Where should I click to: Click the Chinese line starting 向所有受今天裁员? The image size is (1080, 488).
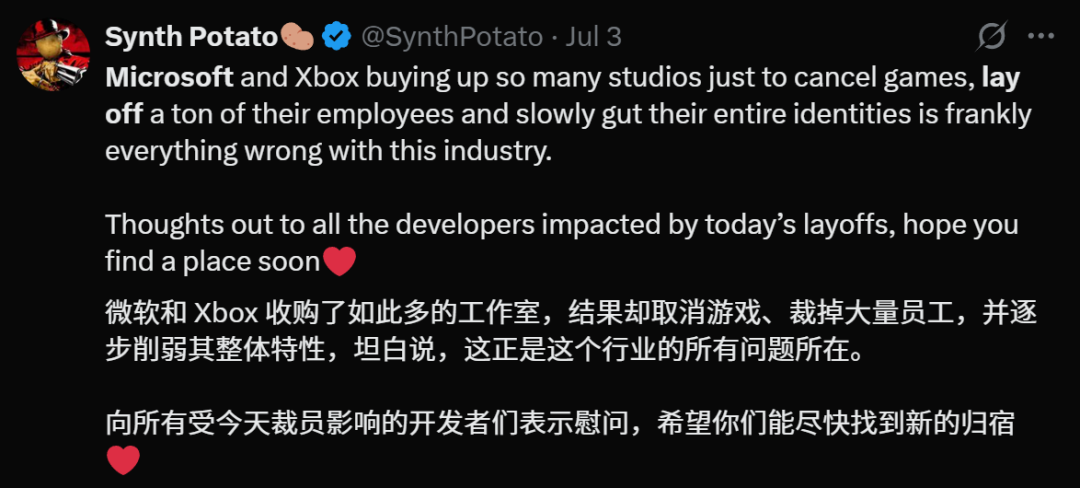pos(560,424)
